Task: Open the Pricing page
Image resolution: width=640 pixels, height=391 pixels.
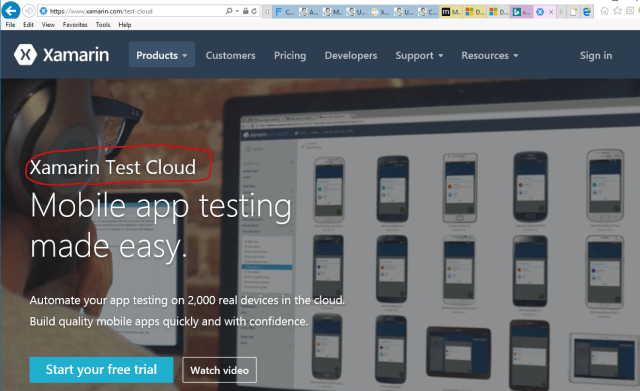Action: coord(290,56)
